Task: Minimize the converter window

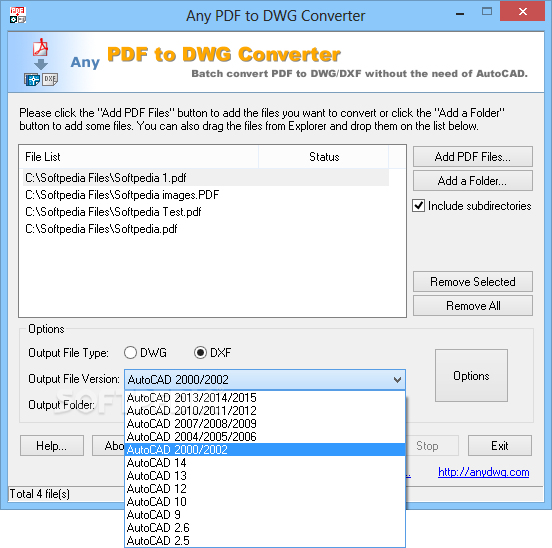Action: [x=460, y=14]
